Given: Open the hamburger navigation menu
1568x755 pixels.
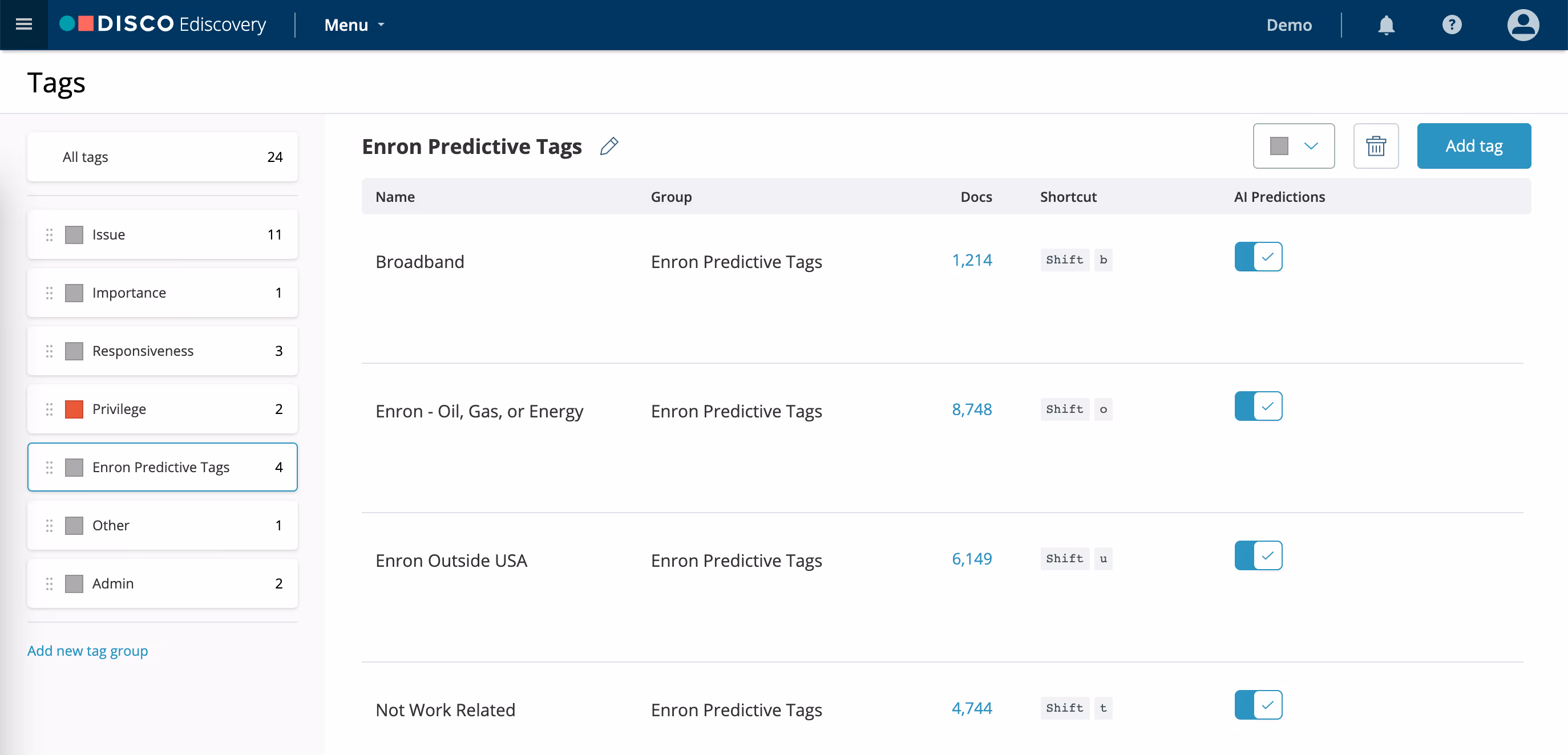Looking at the screenshot, I should [24, 25].
